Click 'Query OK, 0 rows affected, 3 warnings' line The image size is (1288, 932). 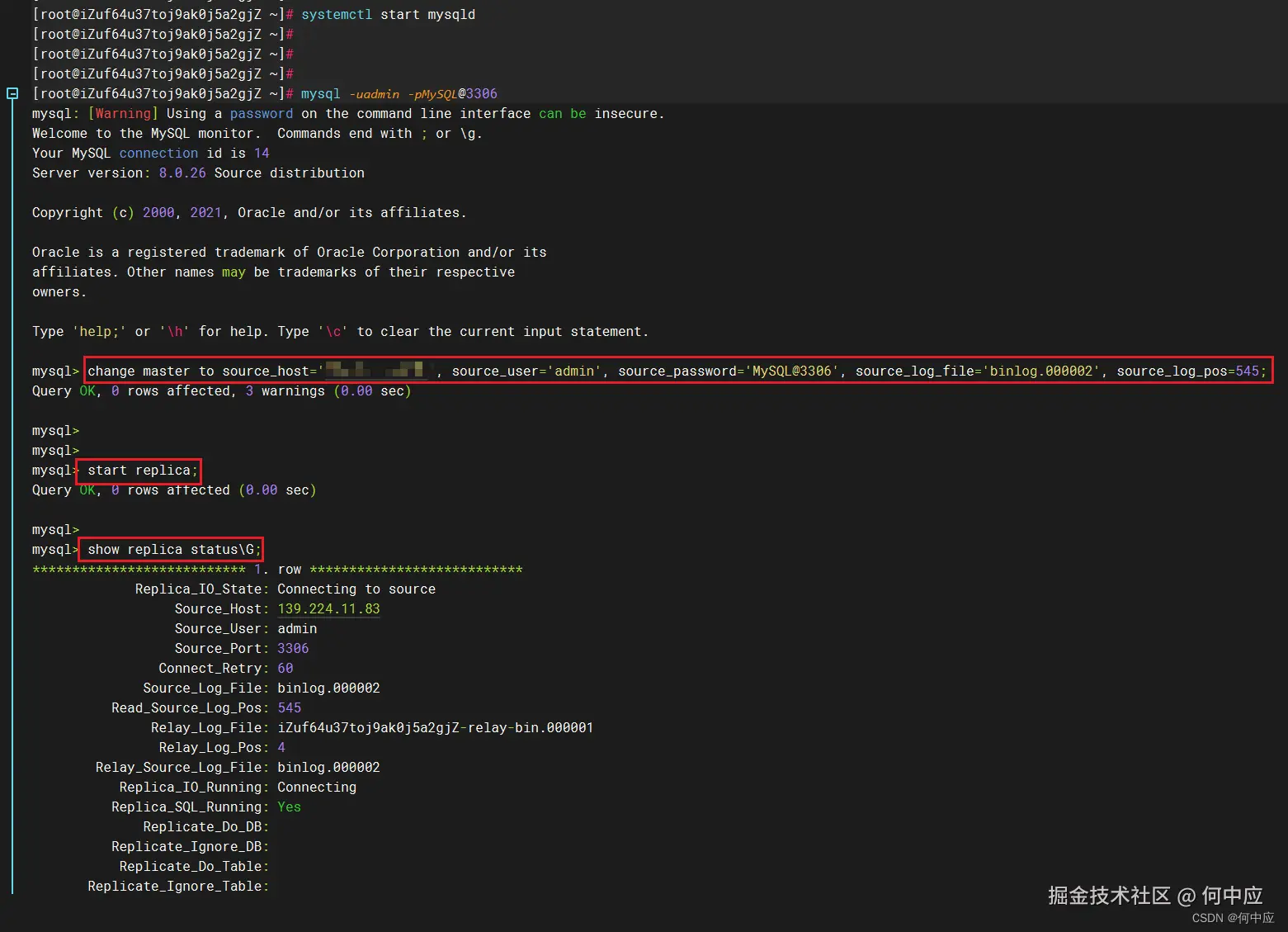(x=221, y=391)
